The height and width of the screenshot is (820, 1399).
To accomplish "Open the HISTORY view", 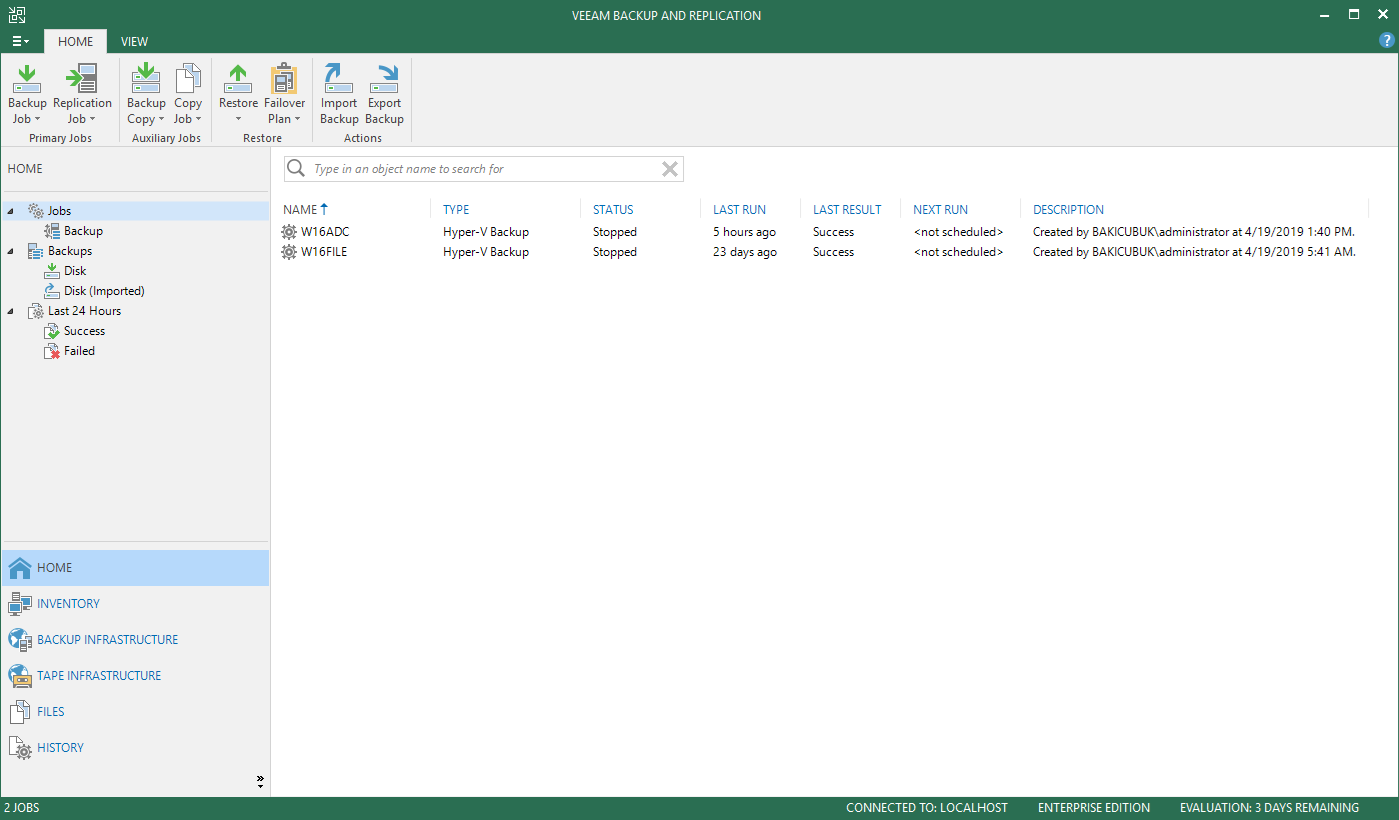I will pyautogui.click(x=60, y=748).
